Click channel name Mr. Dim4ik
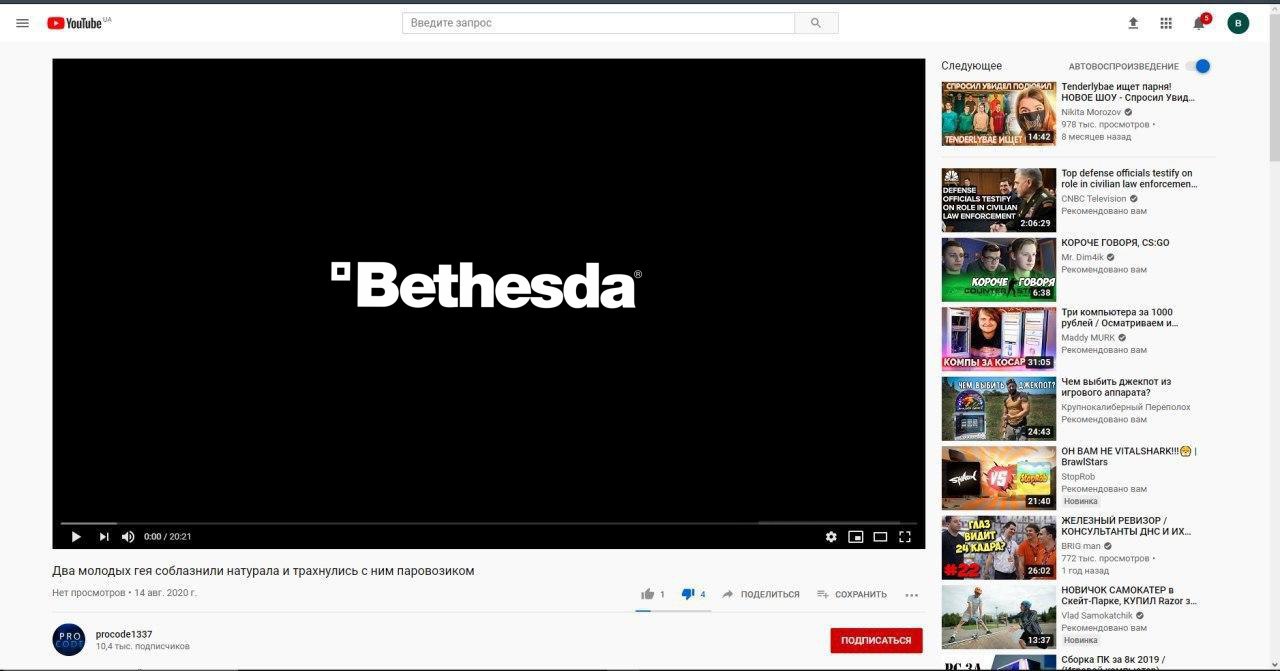Viewport: 1280px width, 671px height. (1083, 258)
